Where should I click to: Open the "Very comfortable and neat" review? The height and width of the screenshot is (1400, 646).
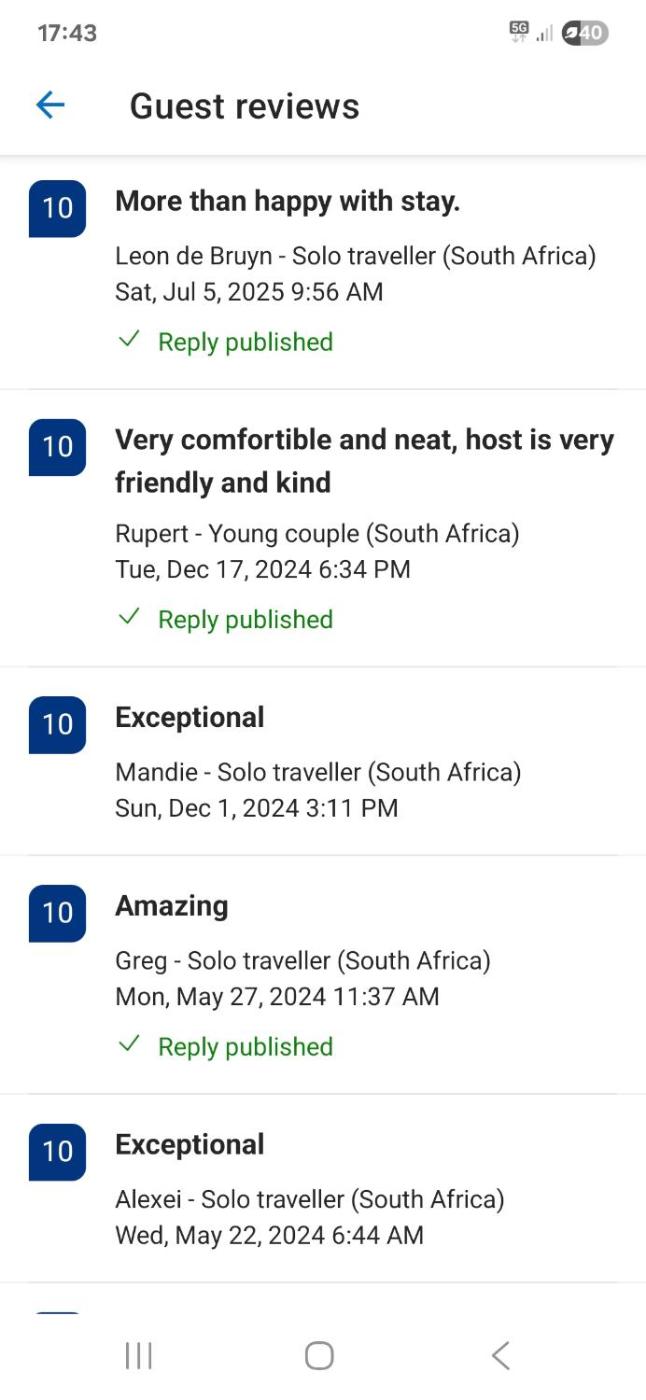(364, 461)
